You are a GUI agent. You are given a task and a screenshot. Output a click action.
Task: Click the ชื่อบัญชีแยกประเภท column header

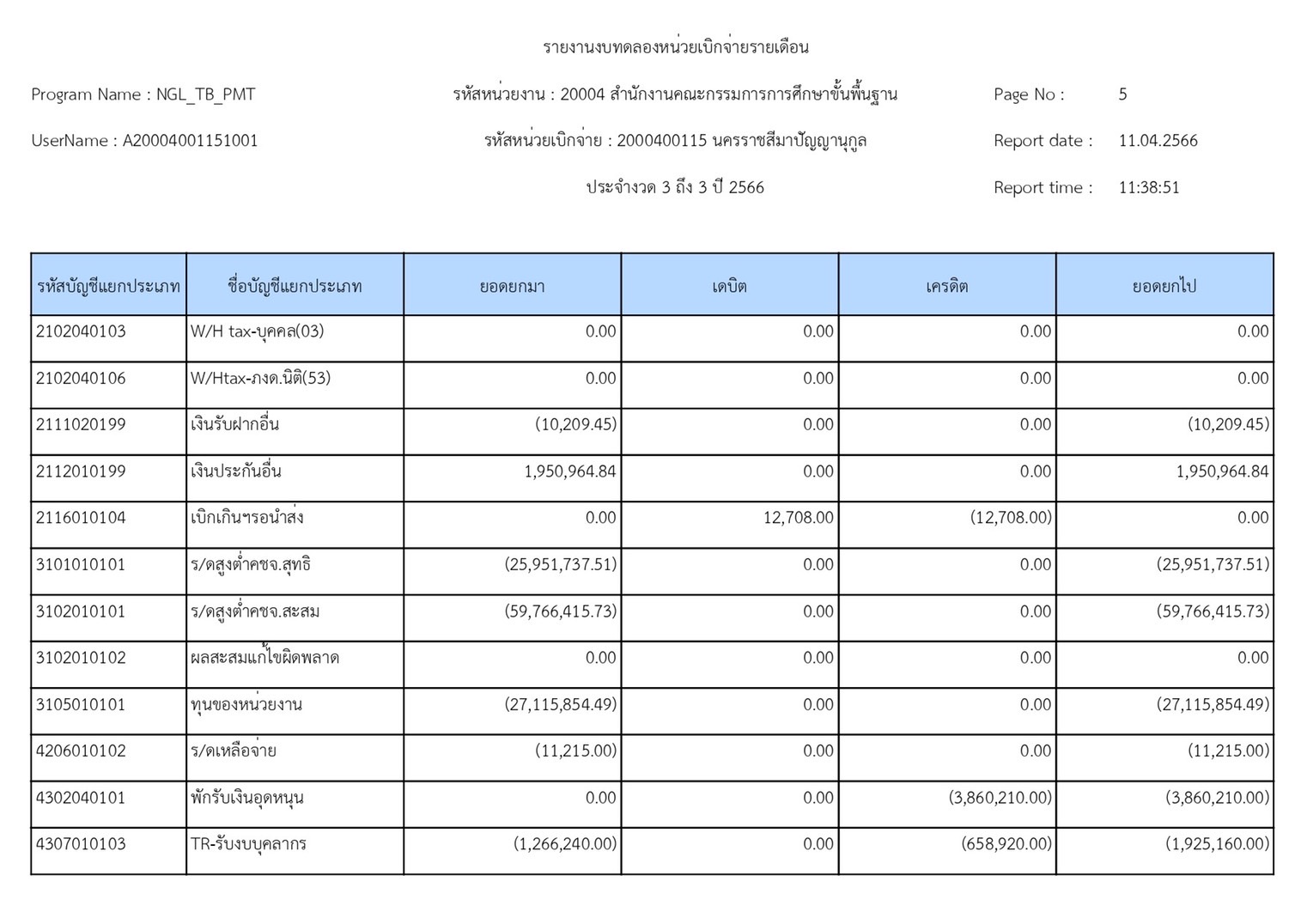(295, 286)
